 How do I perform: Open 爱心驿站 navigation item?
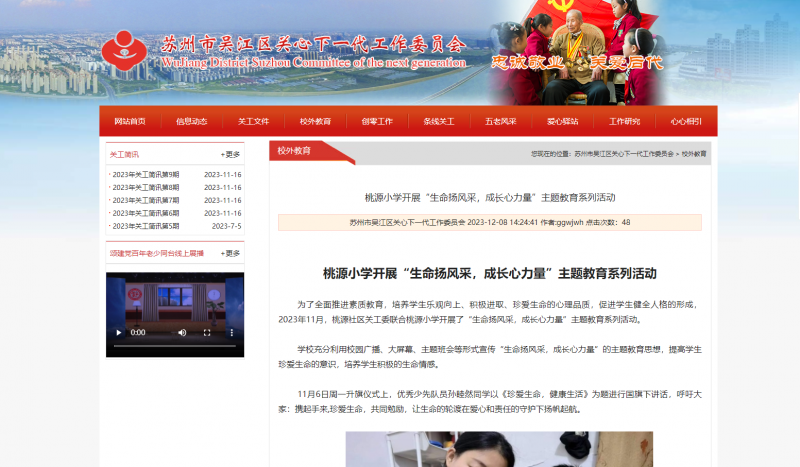click(562, 121)
